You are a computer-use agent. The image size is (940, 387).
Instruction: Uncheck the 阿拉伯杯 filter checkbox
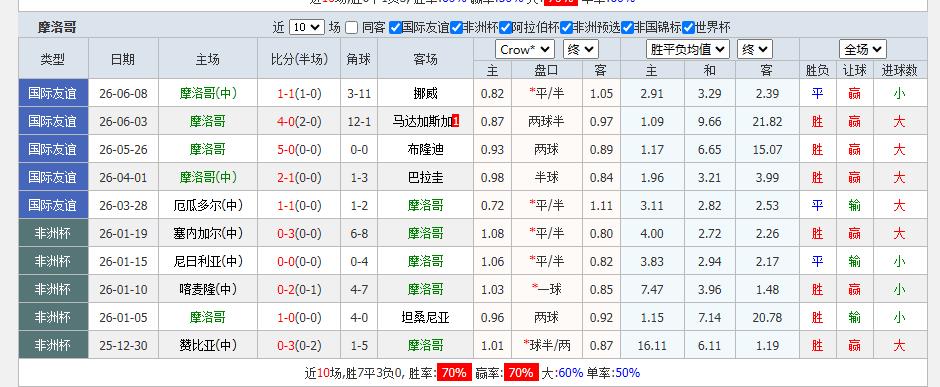[x=505, y=28]
